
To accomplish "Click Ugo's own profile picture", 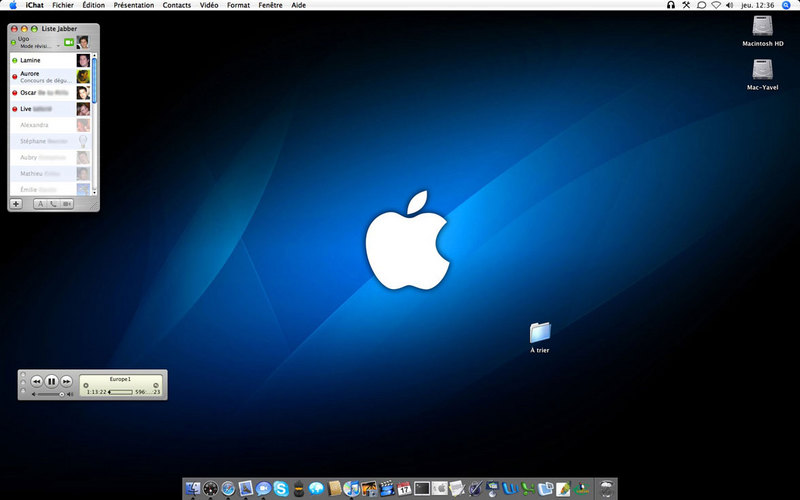I will (83, 42).
